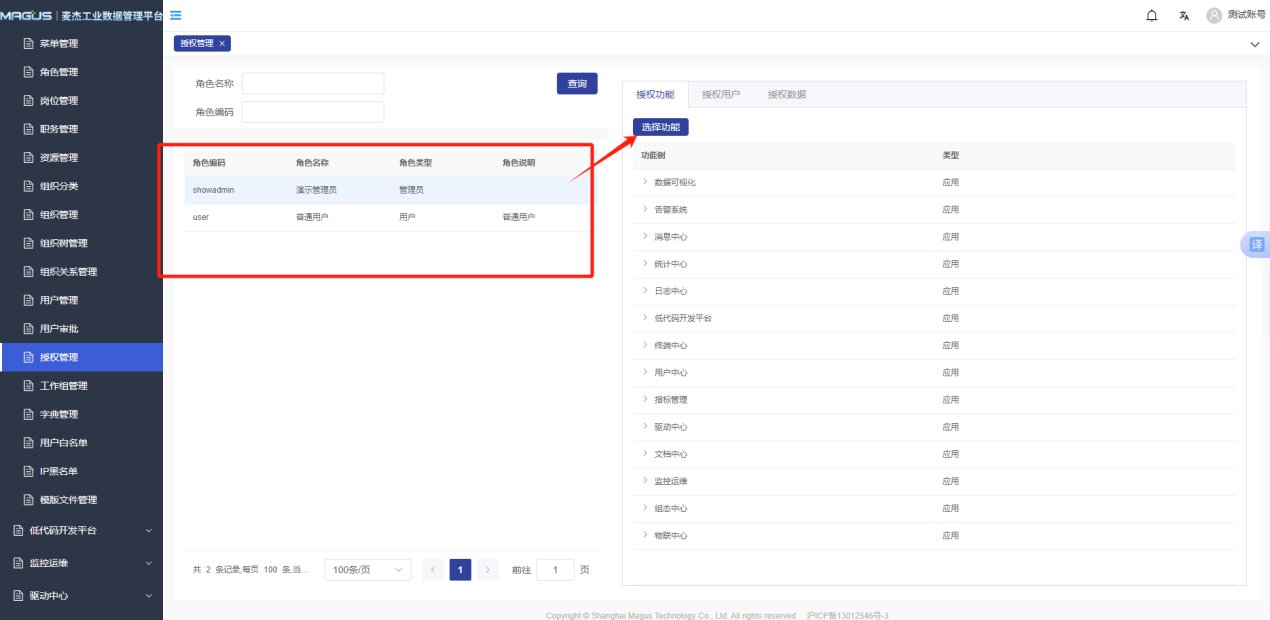Click the 查询 search button
The height and width of the screenshot is (620, 1270).
click(x=577, y=84)
